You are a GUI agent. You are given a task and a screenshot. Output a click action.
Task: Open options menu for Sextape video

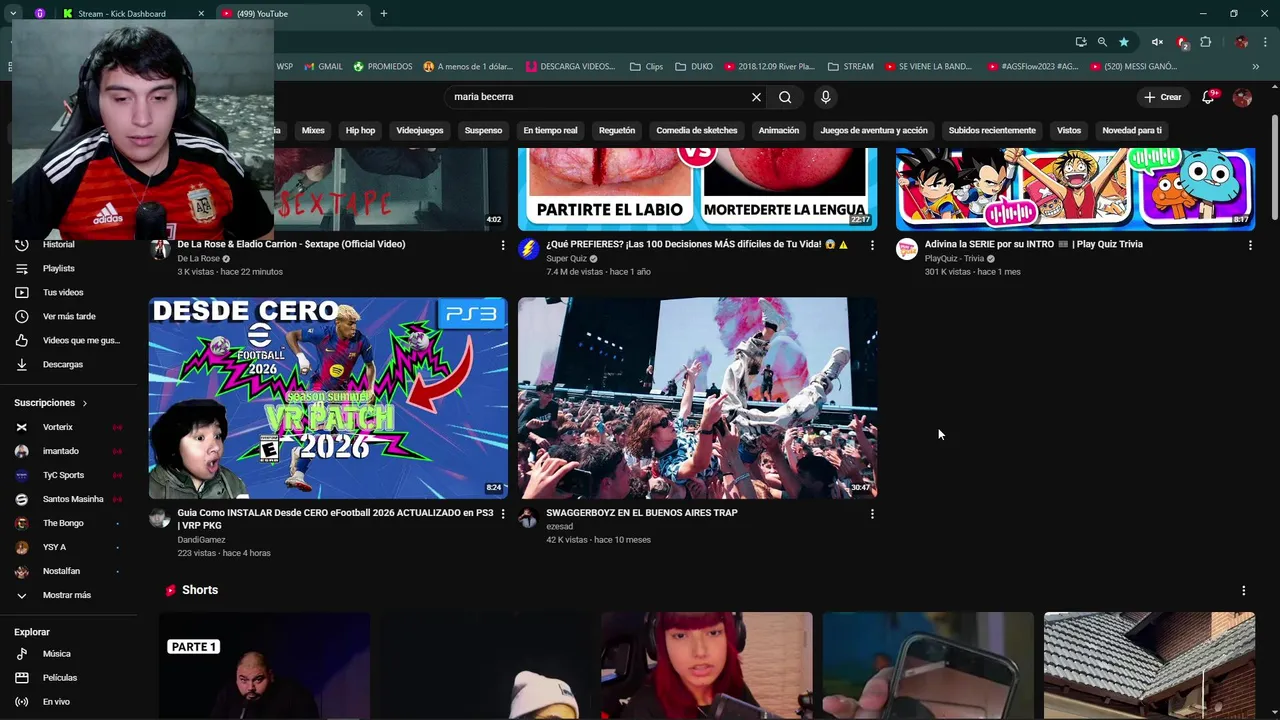tap(503, 245)
